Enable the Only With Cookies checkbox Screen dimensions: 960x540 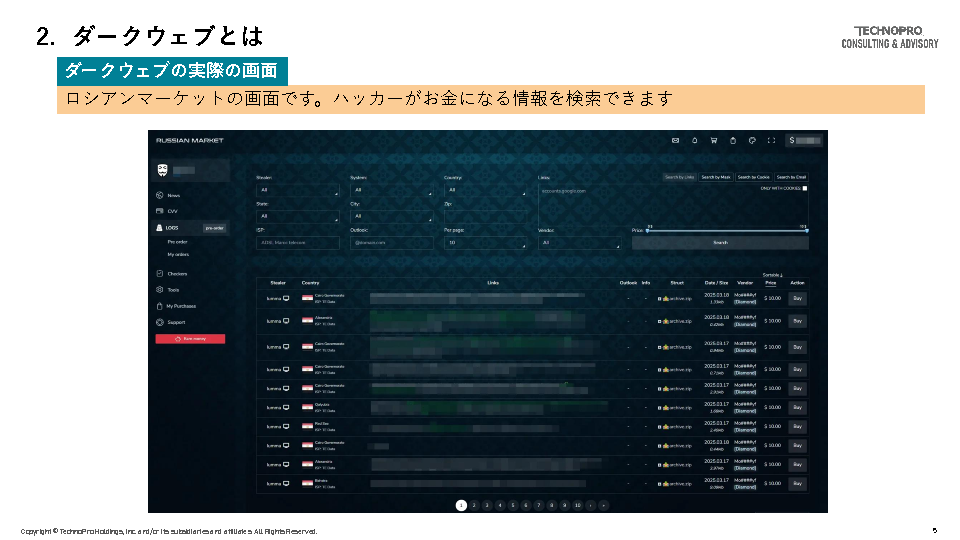pyautogui.click(x=805, y=188)
